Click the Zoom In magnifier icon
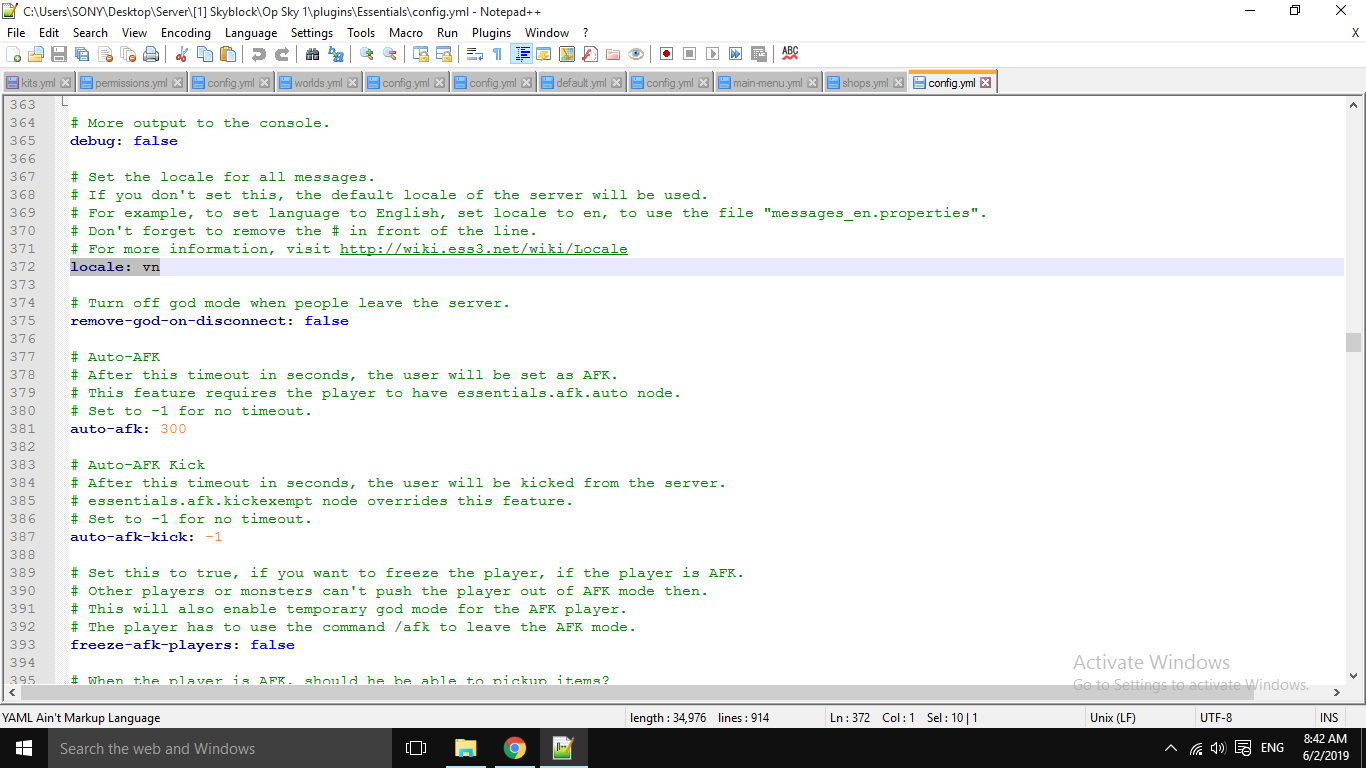The height and width of the screenshot is (768, 1366). click(x=366, y=54)
